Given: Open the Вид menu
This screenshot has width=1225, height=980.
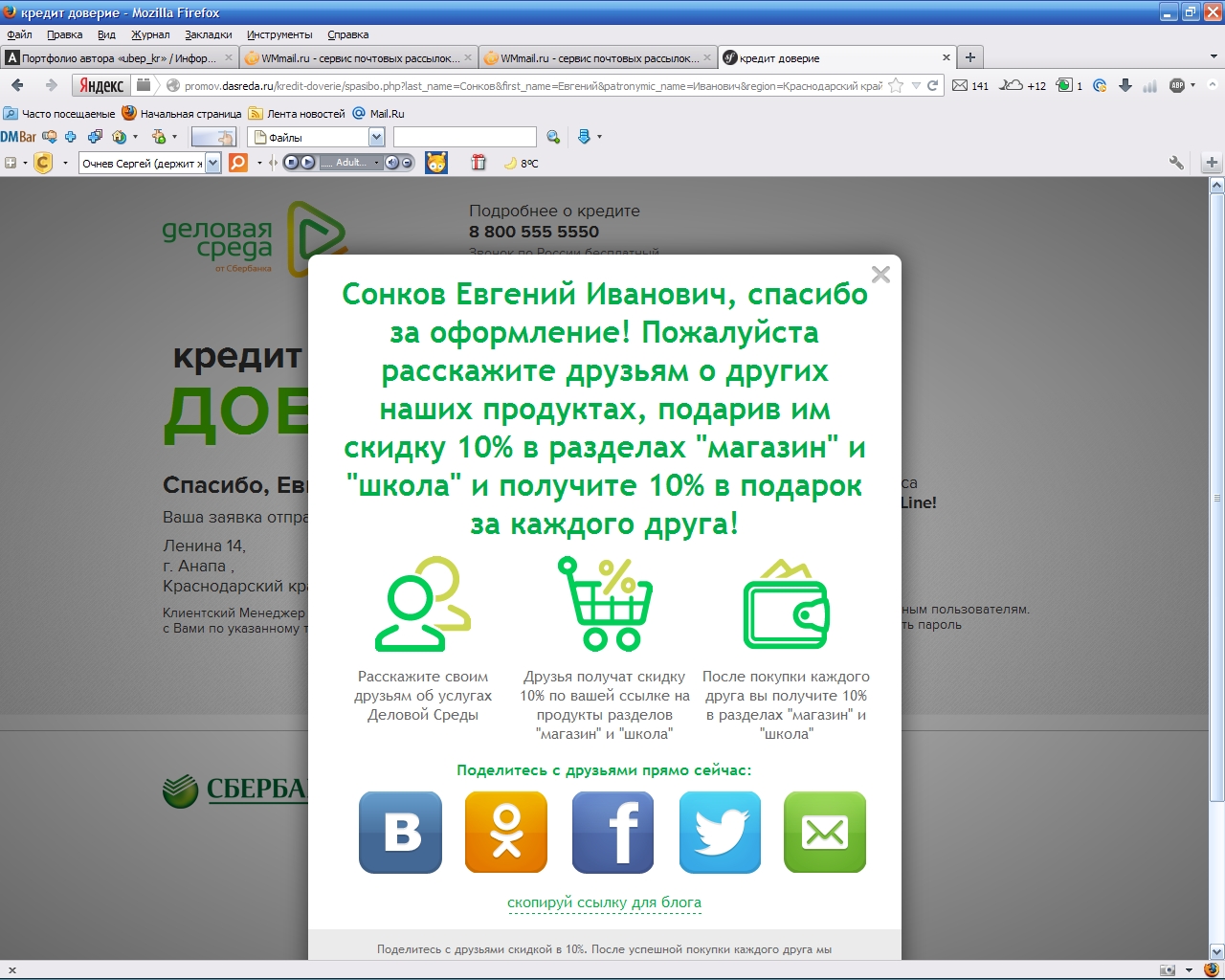Looking at the screenshot, I should 106,34.
